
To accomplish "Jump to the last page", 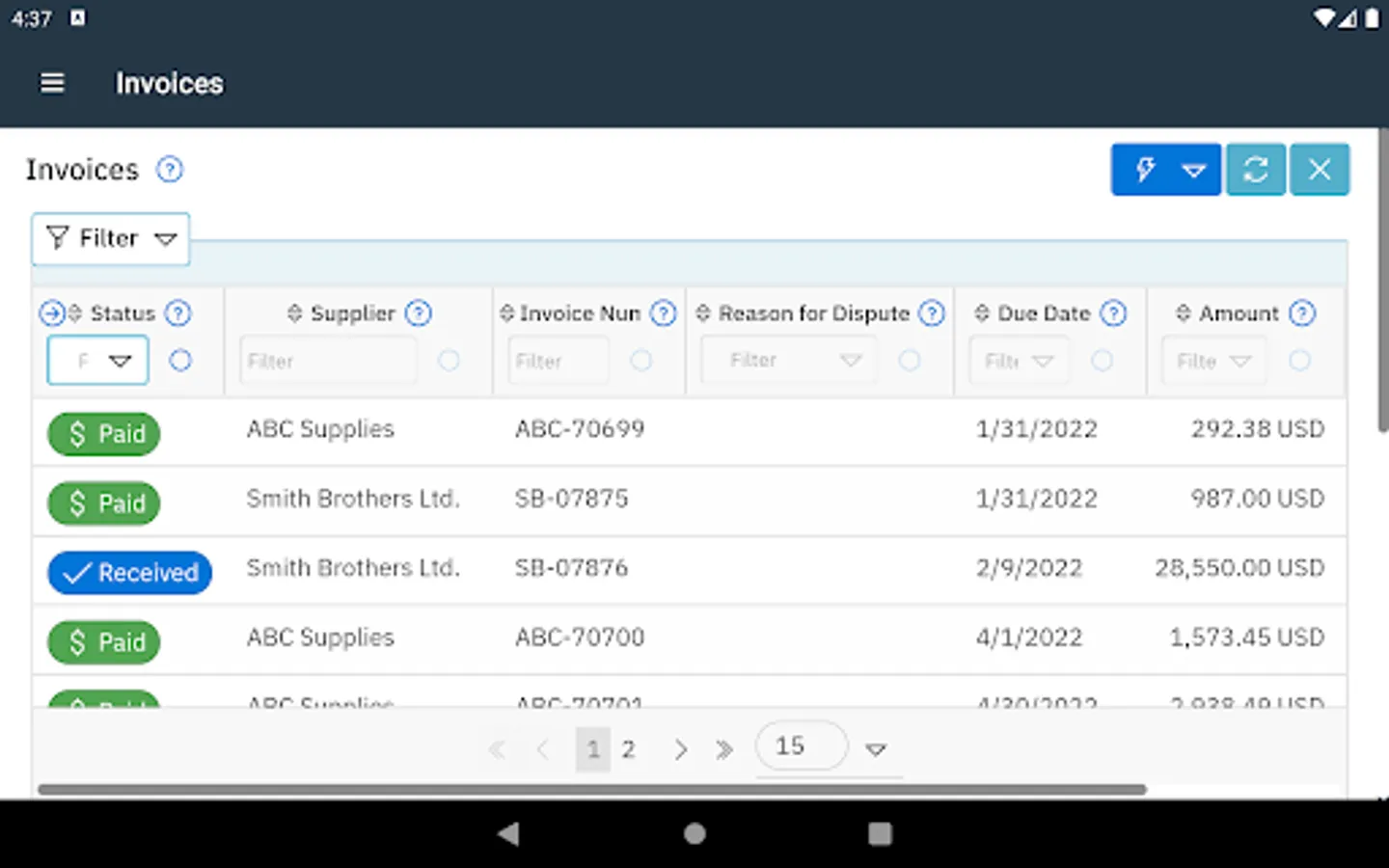I will click(x=724, y=749).
